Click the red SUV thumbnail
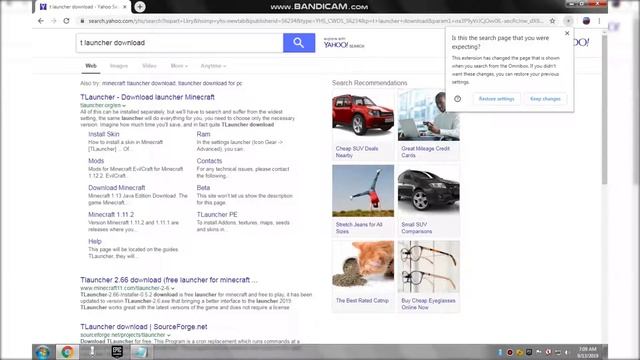Viewport: 640px width, 360px height. point(363,116)
